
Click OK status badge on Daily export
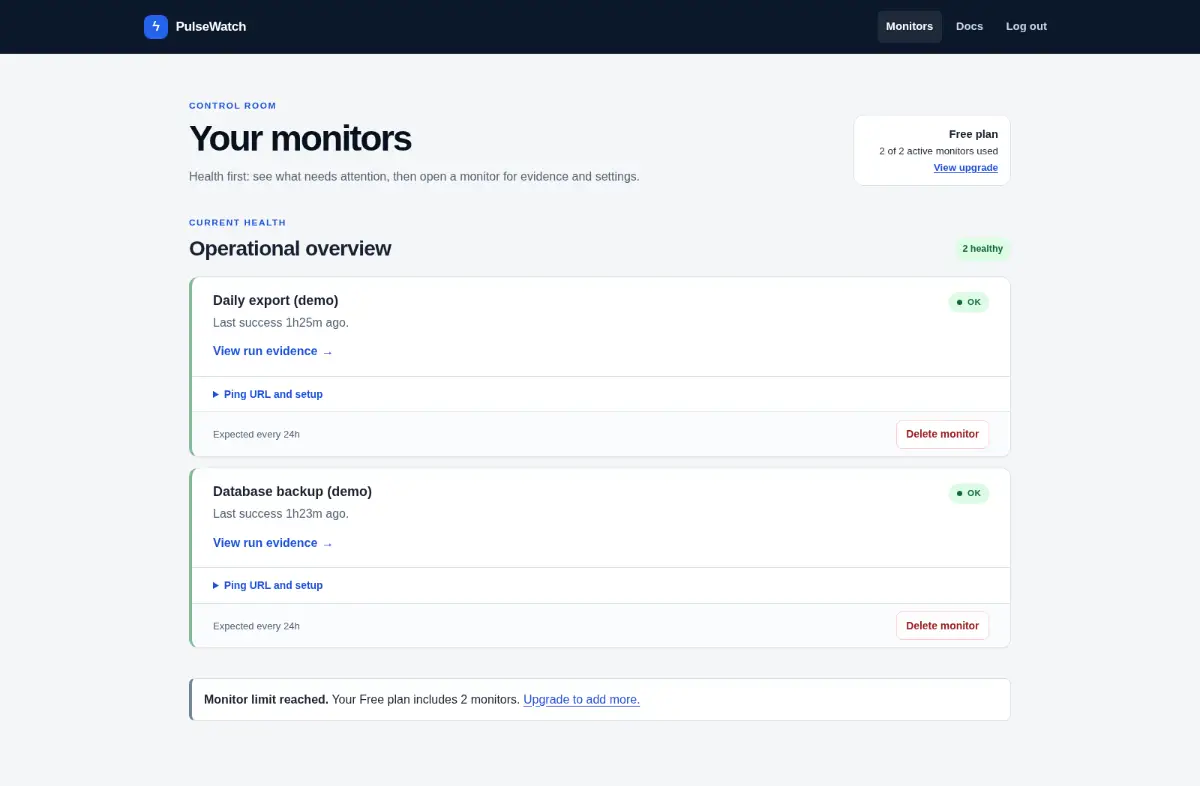coord(968,302)
